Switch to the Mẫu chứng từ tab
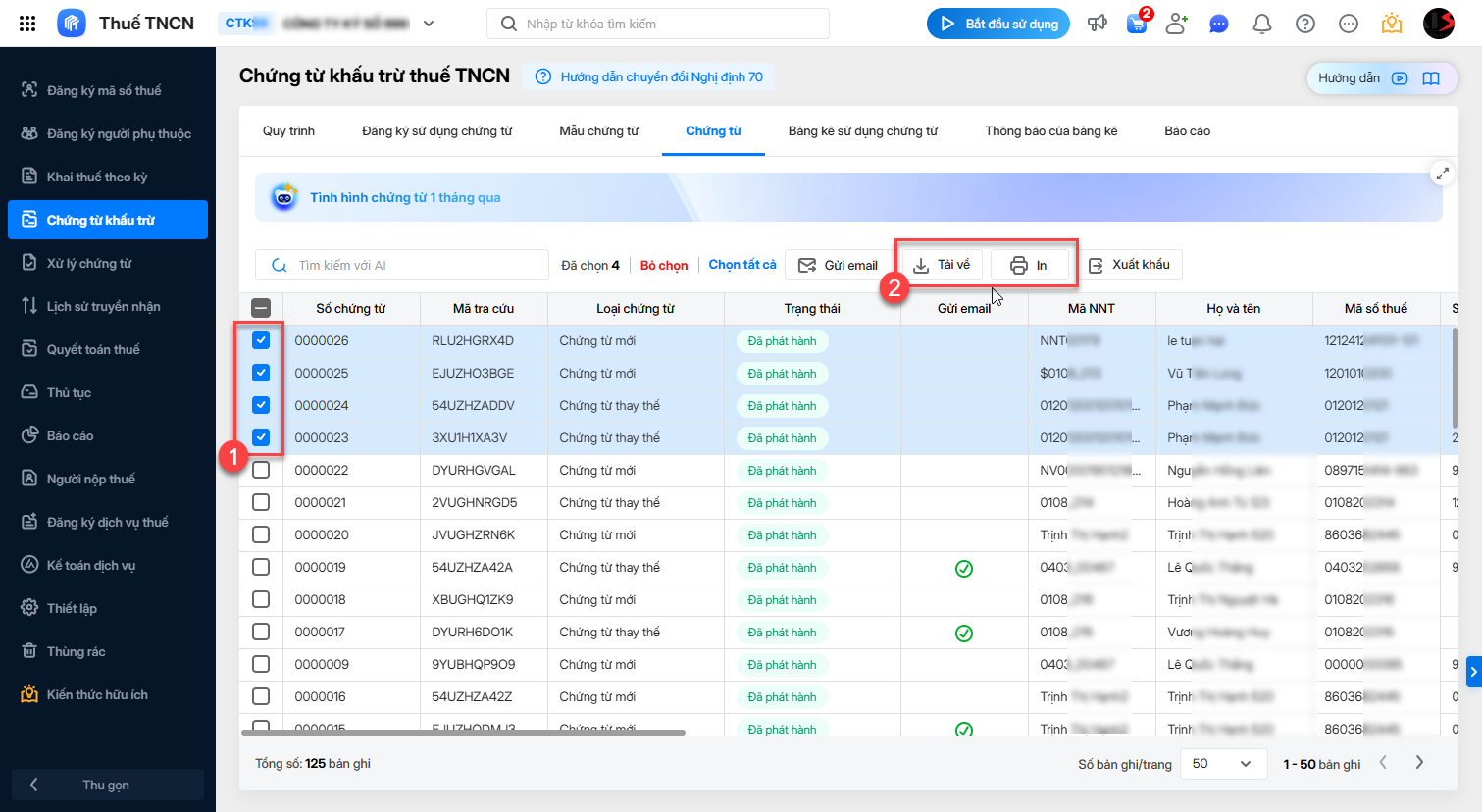The height and width of the screenshot is (812, 1482). pyautogui.click(x=598, y=130)
